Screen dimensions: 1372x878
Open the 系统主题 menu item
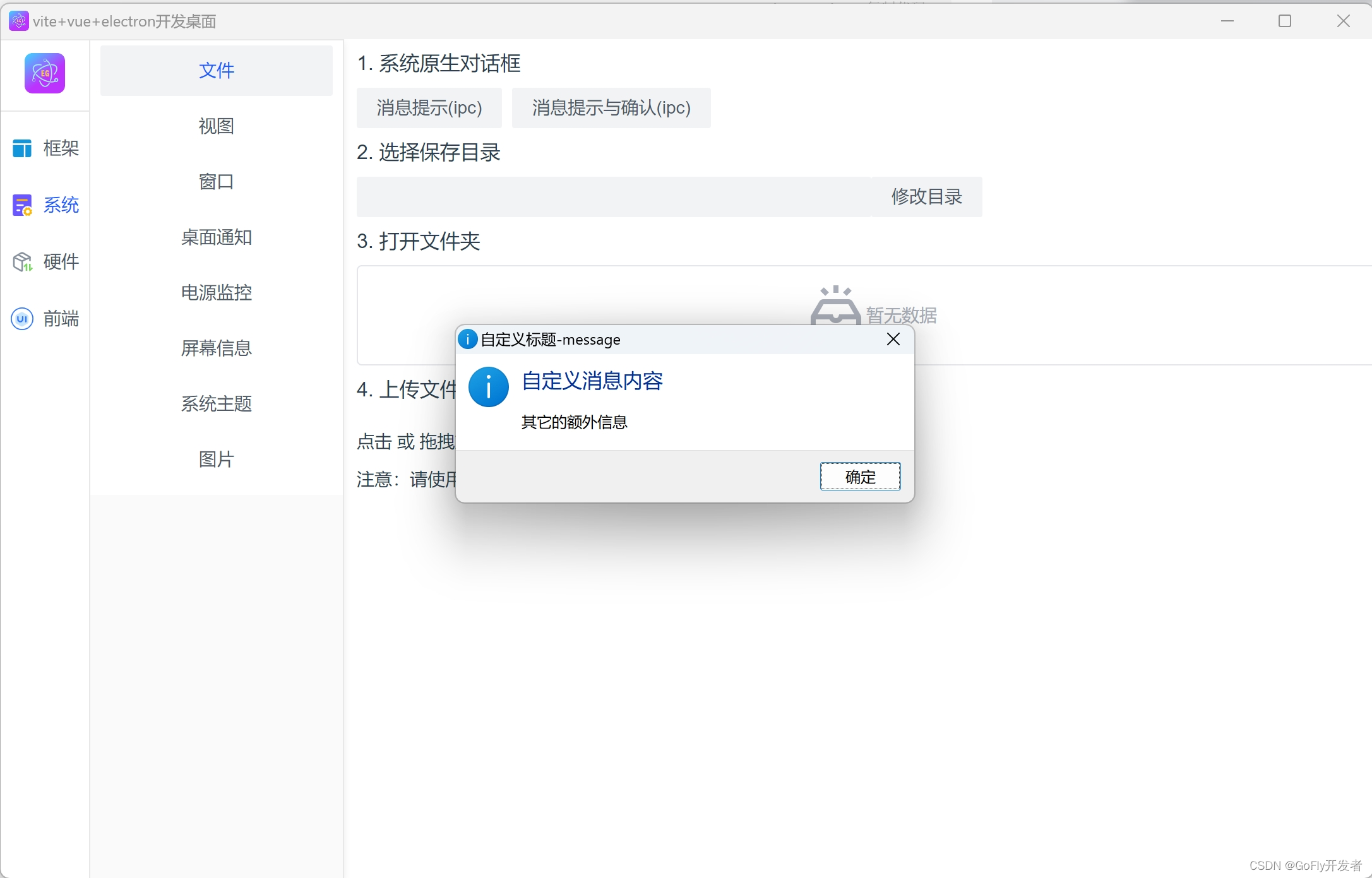tap(216, 404)
